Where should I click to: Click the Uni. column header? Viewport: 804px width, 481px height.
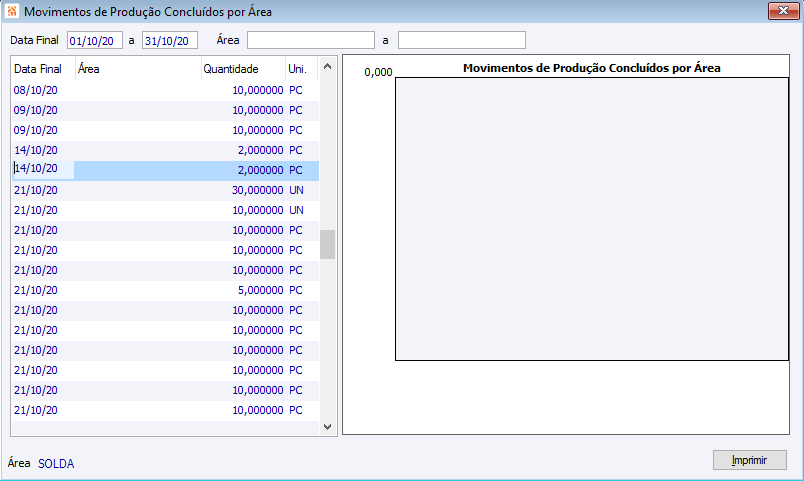[x=302, y=69]
